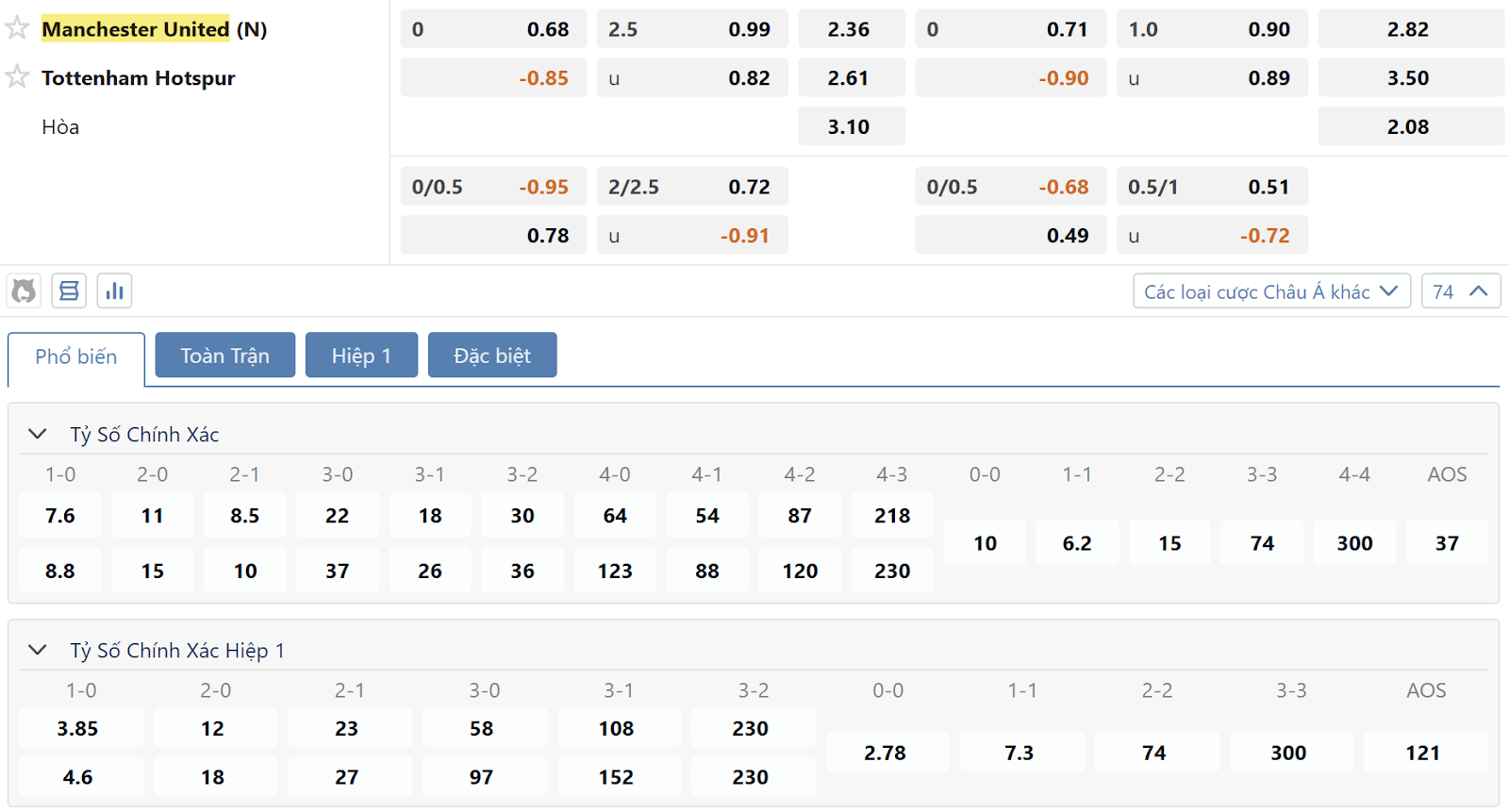The image size is (1509, 812).
Task: Favorite Manchester United with the star icon
Action: coord(17,27)
